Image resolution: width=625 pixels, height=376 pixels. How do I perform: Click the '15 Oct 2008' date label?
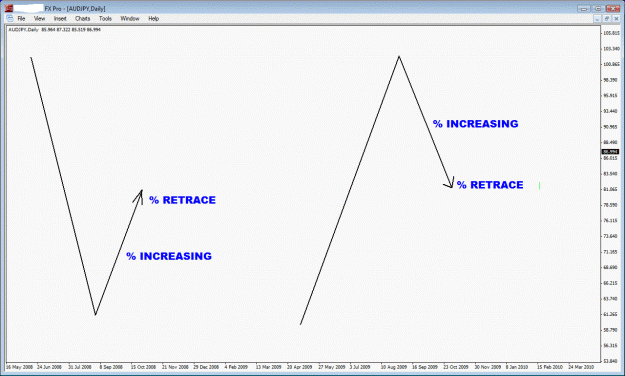[x=143, y=367]
